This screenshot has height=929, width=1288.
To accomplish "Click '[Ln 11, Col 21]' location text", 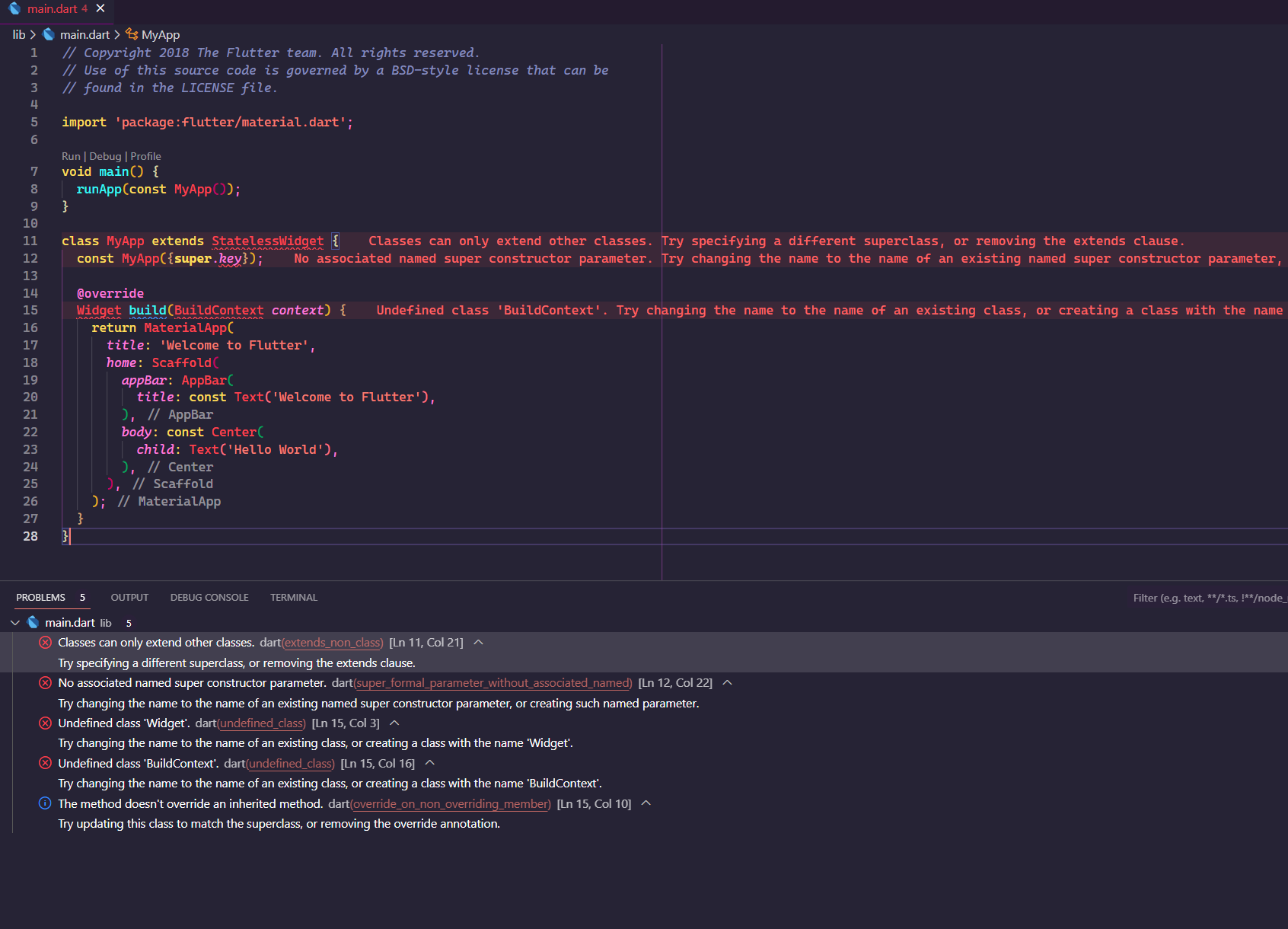I will coord(426,643).
